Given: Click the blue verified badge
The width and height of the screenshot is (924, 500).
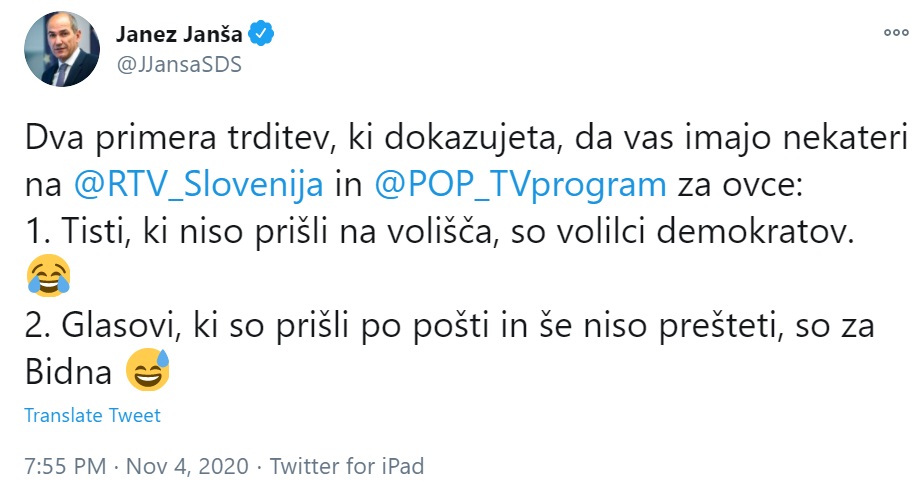Looking at the screenshot, I should pos(262,36).
